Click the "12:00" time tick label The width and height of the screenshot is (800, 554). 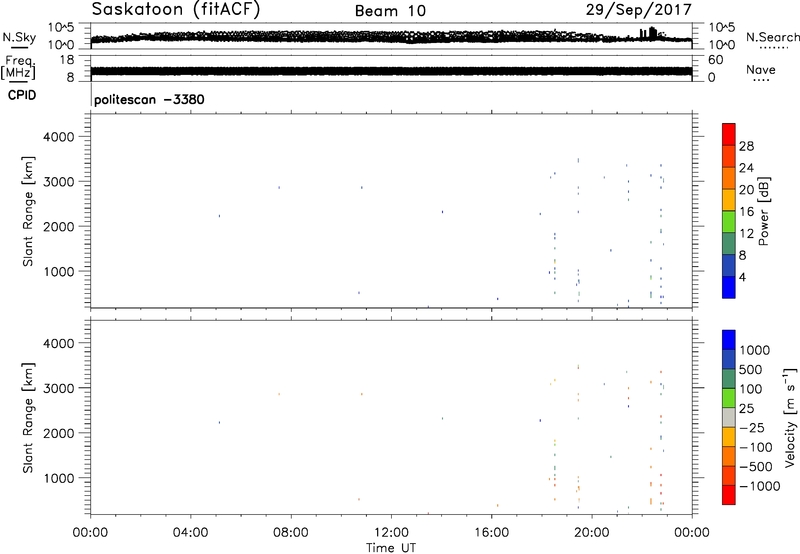click(x=391, y=533)
